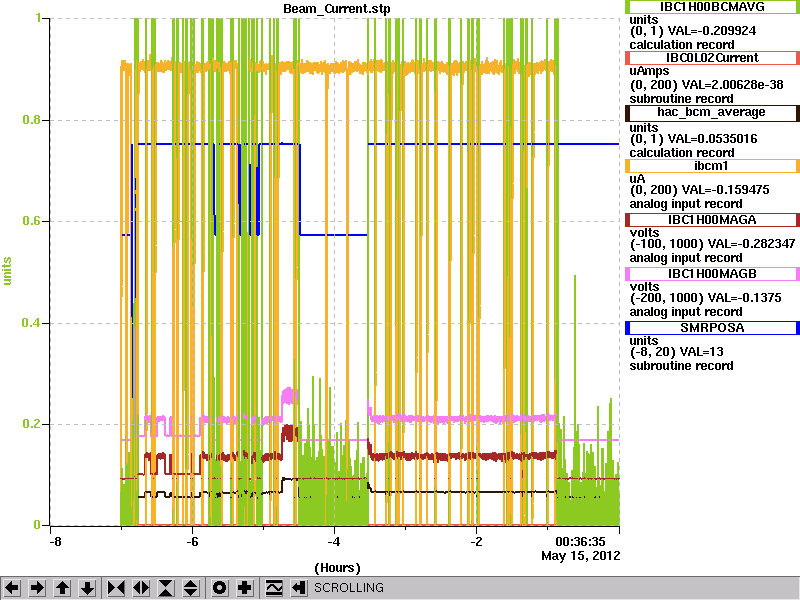
Task: Click the uA unit under ibcm1
Action: point(637,179)
